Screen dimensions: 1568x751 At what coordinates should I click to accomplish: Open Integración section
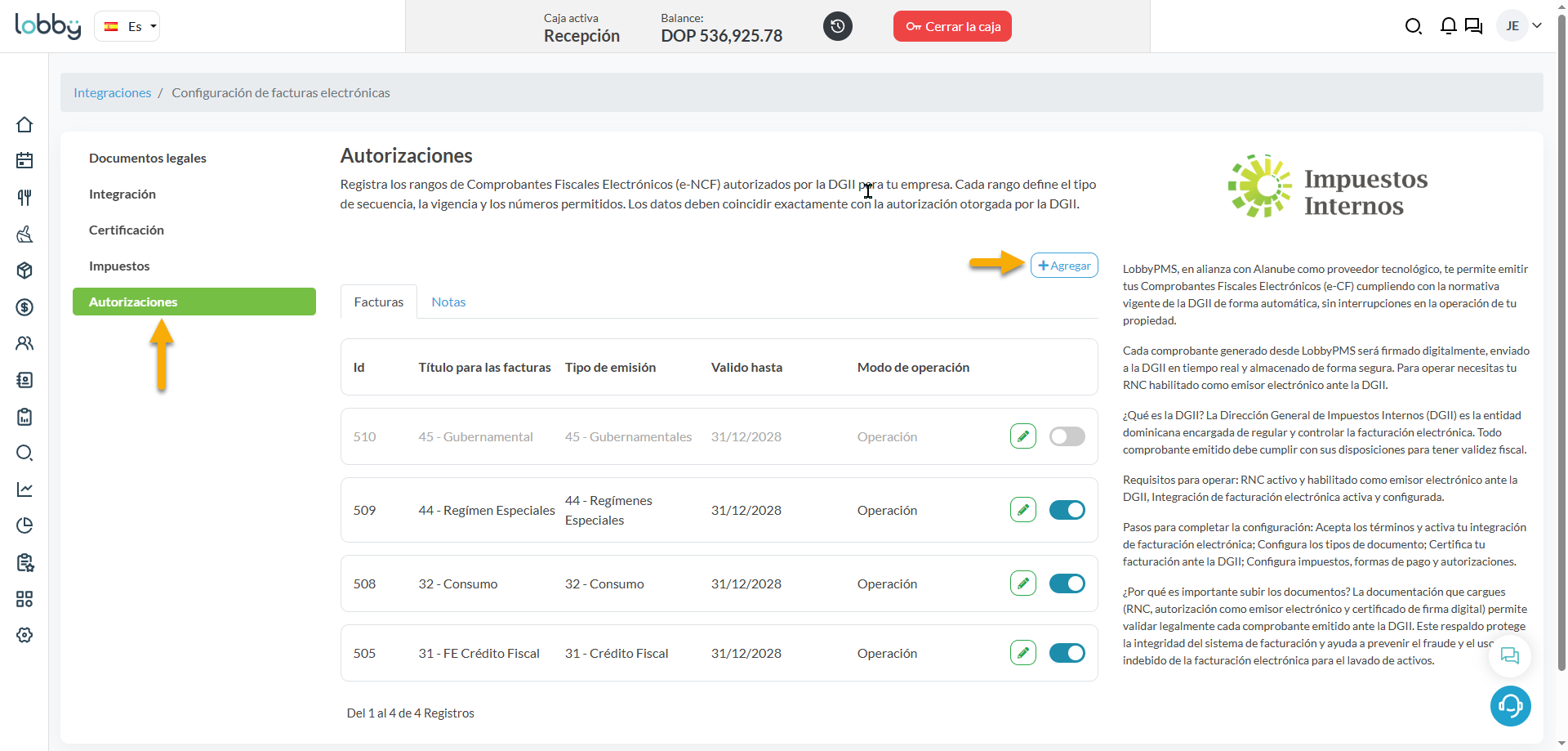(122, 194)
